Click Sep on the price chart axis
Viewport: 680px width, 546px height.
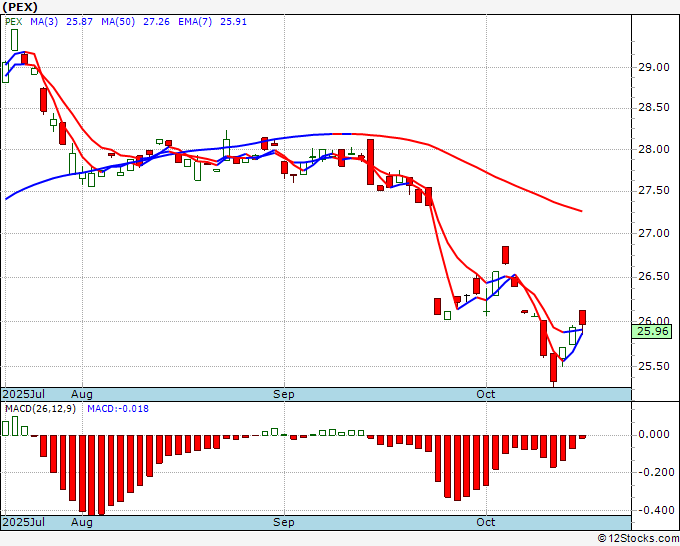click(x=284, y=394)
